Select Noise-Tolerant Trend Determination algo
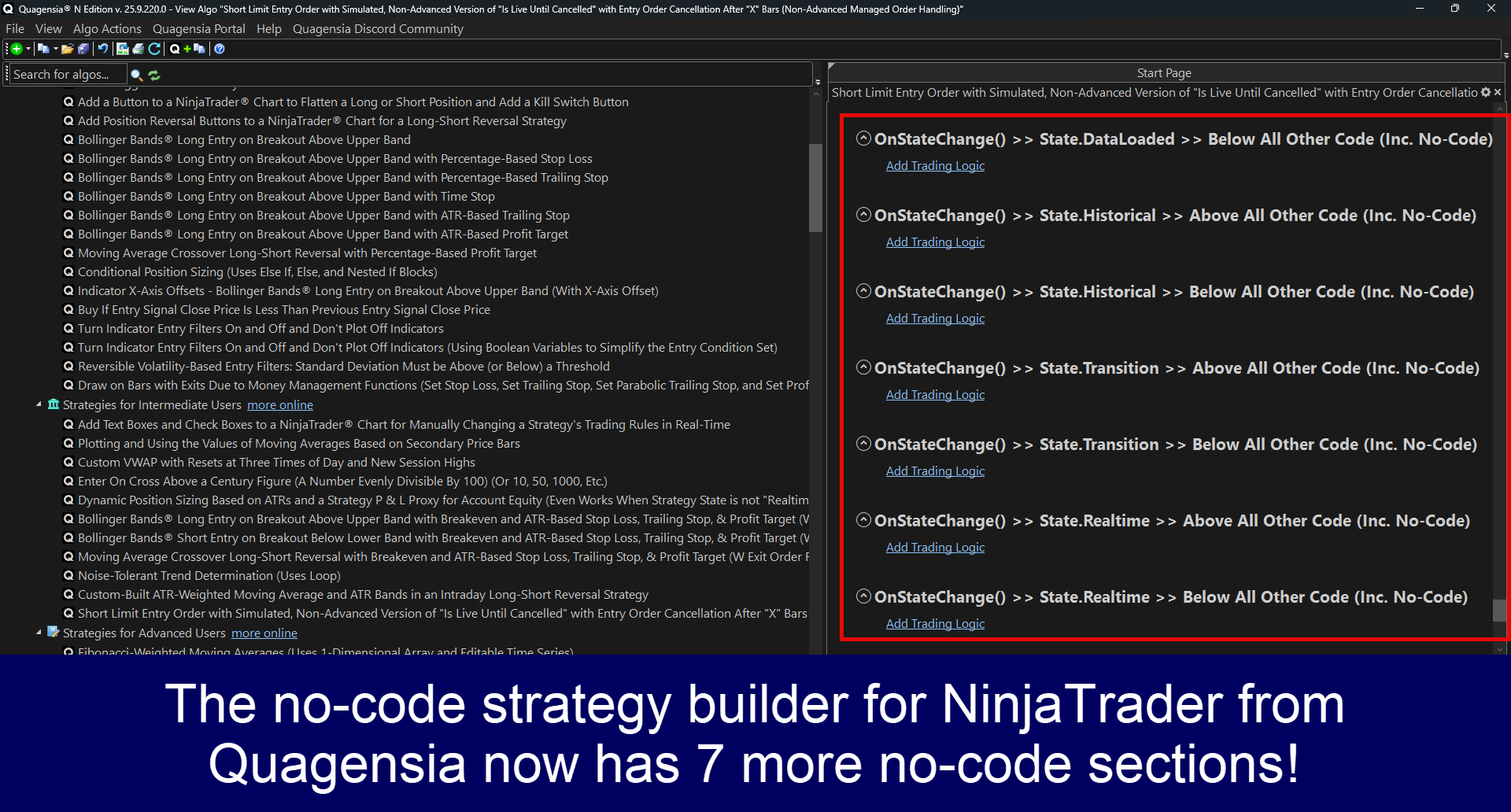This screenshot has width=1511, height=812. click(209, 575)
